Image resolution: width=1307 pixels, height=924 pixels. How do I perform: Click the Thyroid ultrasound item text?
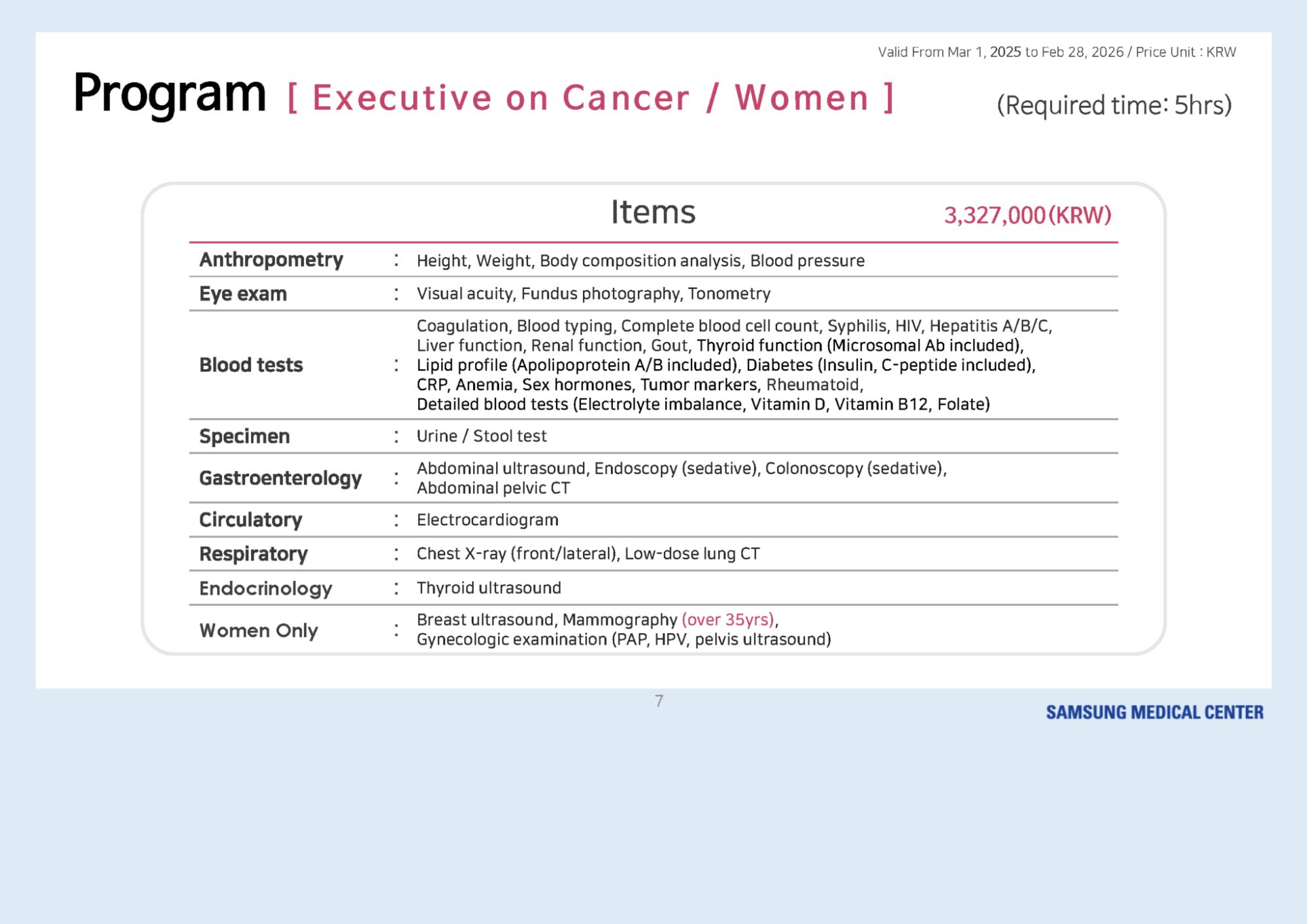(489, 588)
